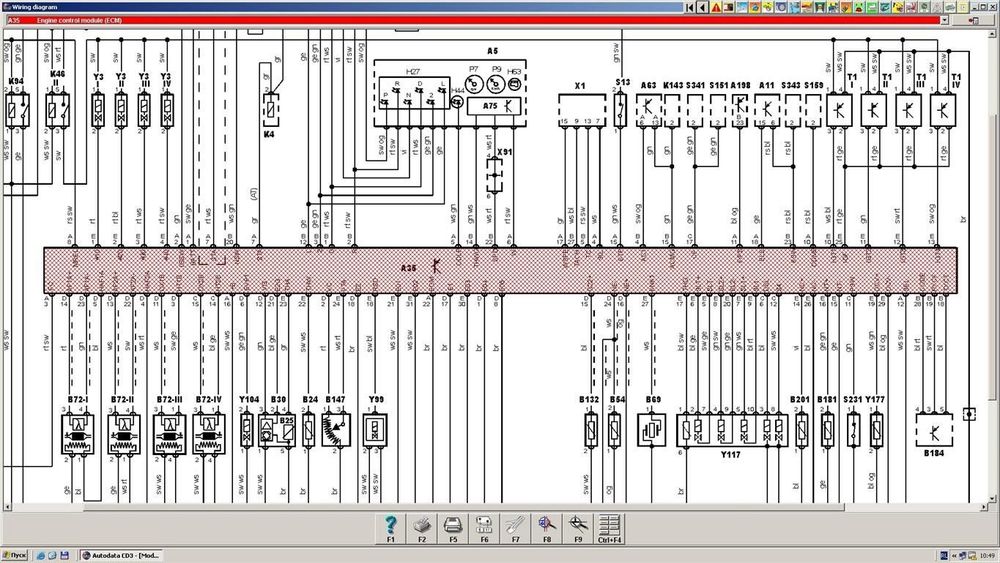Close the diagram with Ctrl+F4 button

(x=610, y=529)
